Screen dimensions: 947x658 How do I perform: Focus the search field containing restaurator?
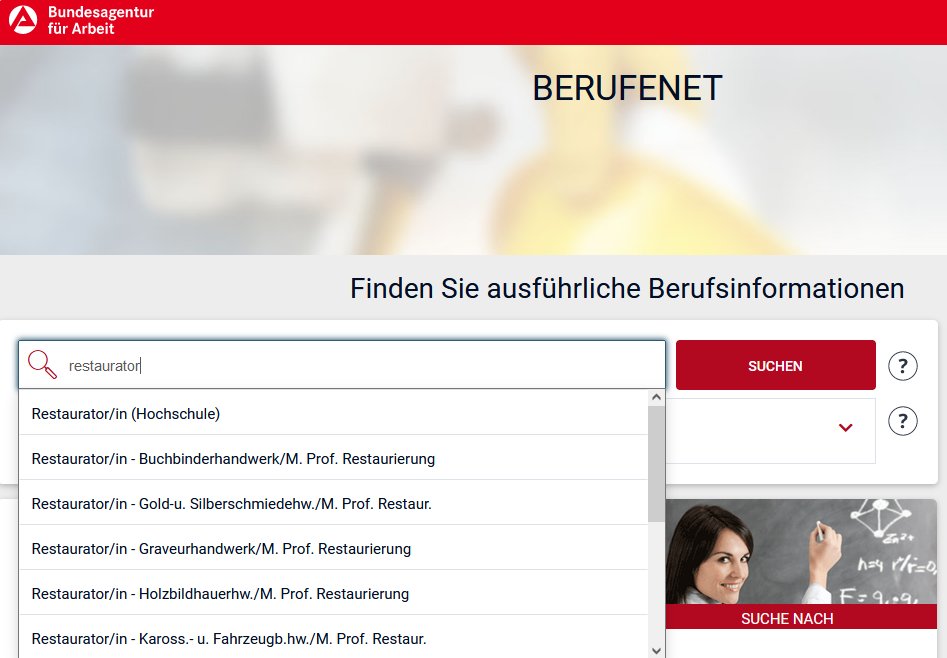pos(342,365)
